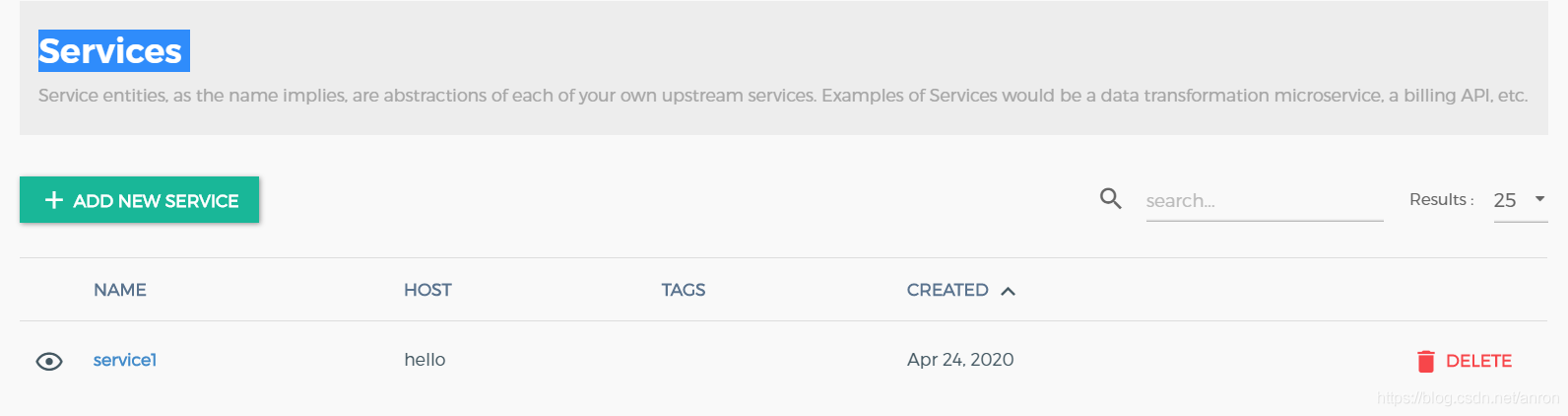Sort the table by CREATED column
The height and width of the screenshot is (416, 1568).
pos(947,290)
